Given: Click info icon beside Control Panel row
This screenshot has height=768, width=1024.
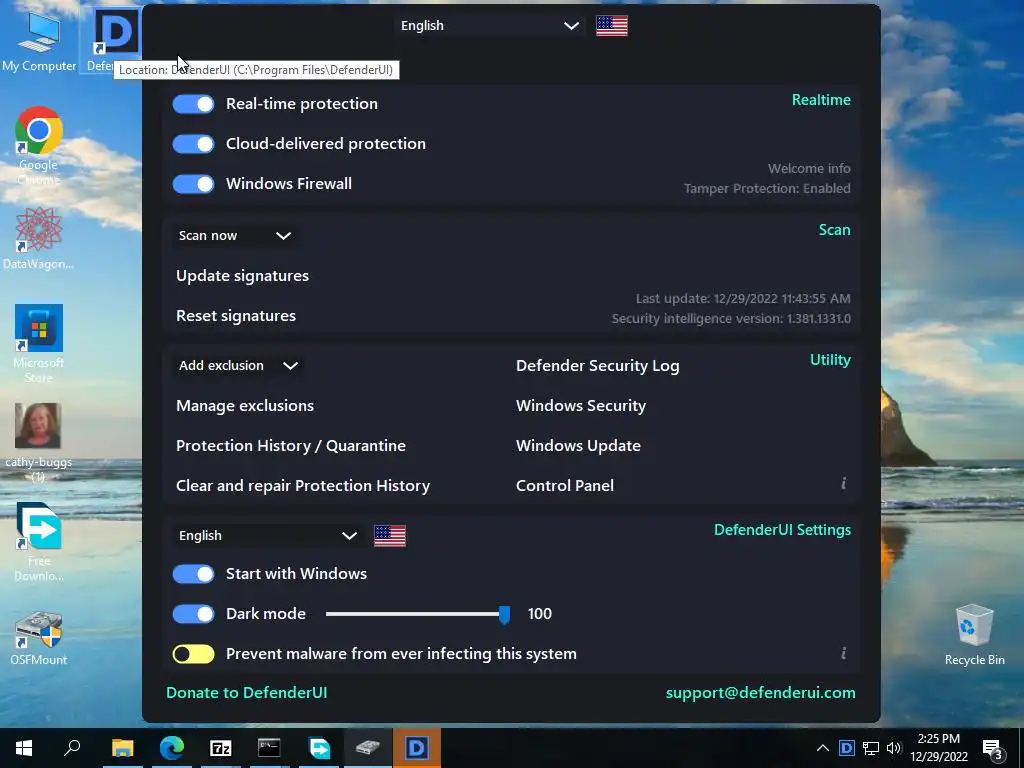Looking at the screenshot, I should coord(844,483).
